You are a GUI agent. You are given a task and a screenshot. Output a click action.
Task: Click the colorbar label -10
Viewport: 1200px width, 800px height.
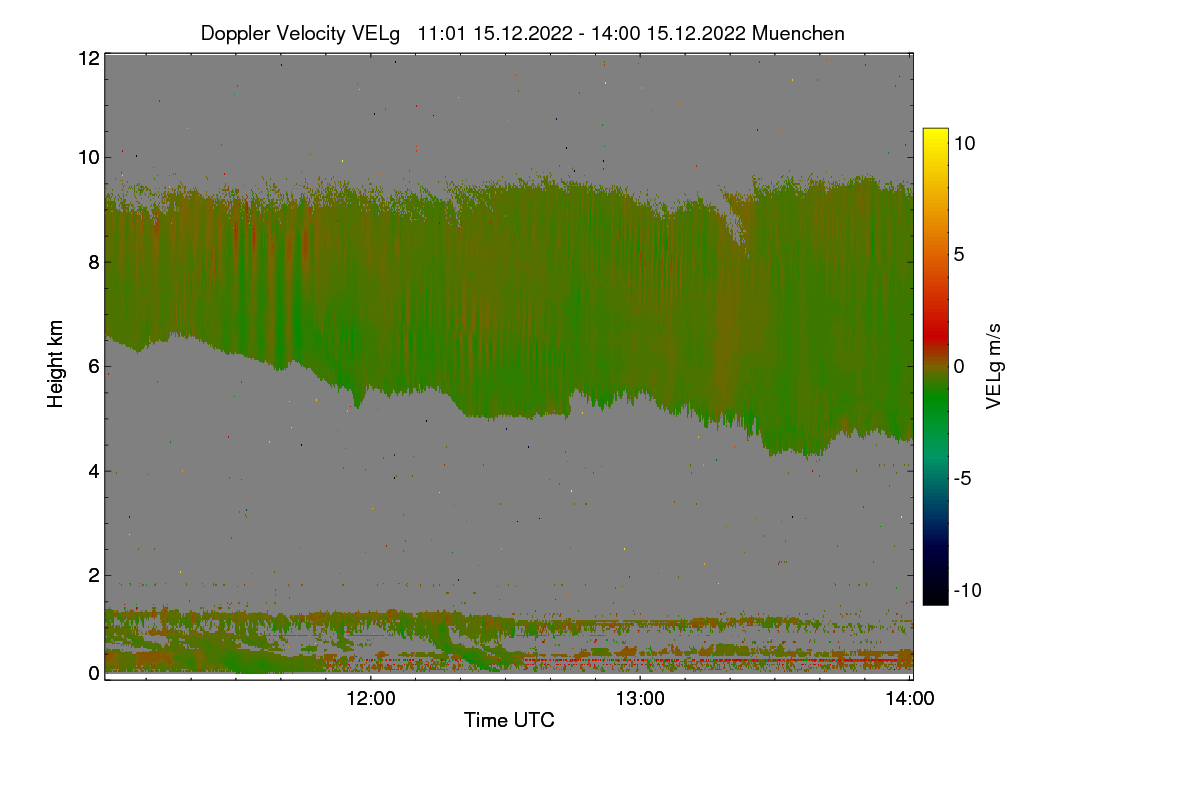click(970, 590)
